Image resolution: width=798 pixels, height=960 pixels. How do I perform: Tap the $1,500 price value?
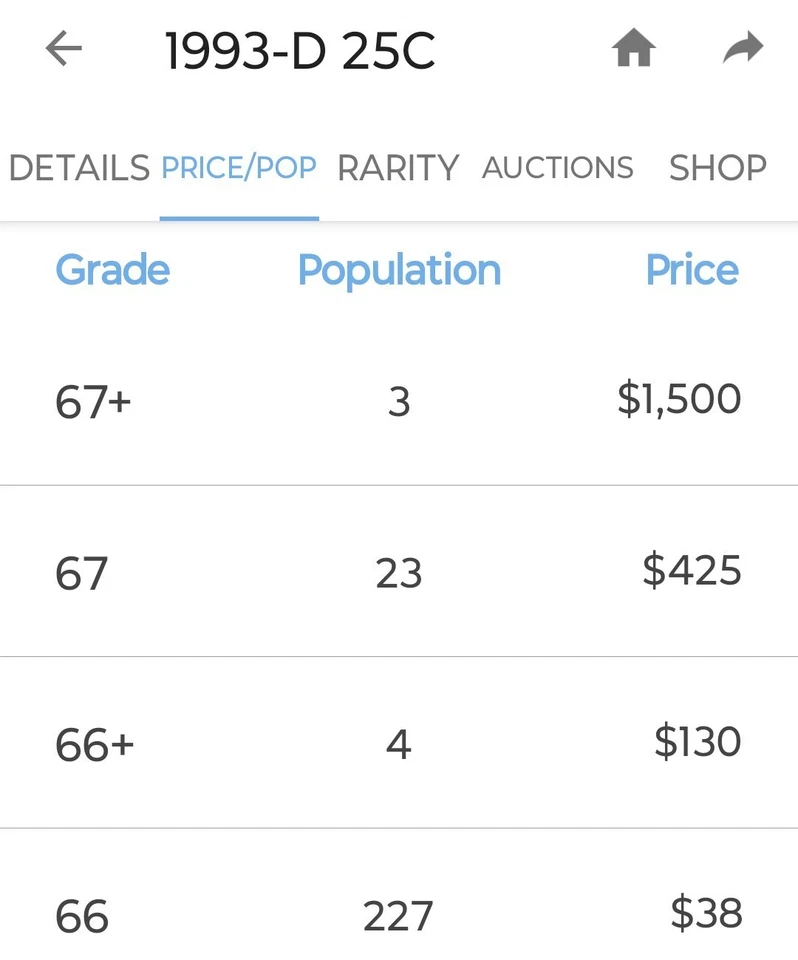[679, 399]
